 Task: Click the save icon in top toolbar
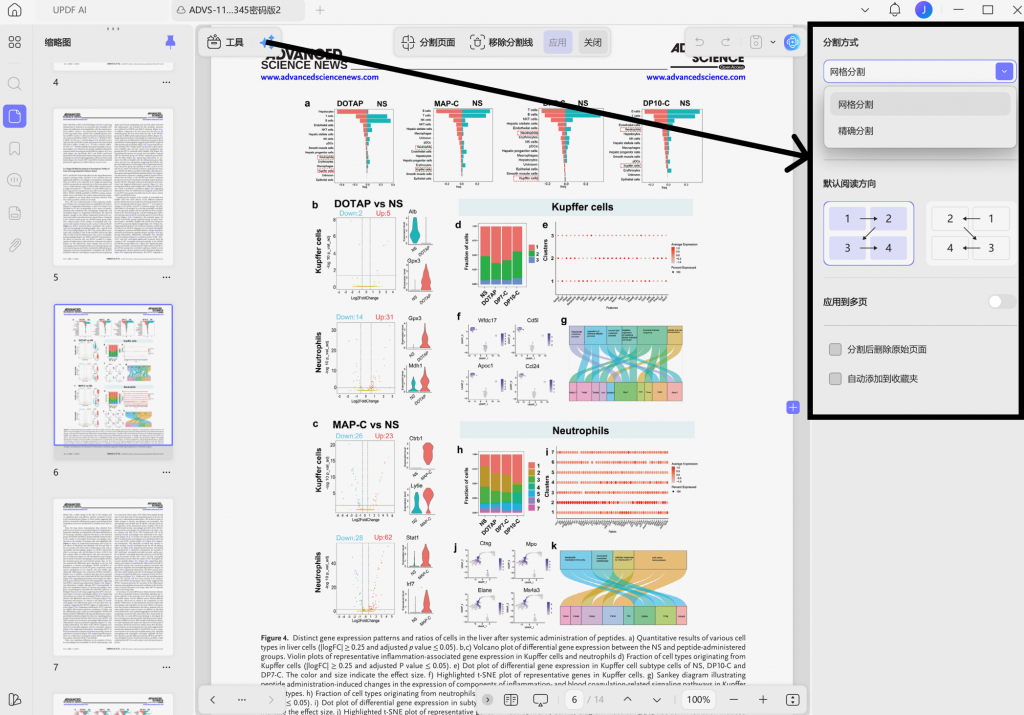click(756, 42)
